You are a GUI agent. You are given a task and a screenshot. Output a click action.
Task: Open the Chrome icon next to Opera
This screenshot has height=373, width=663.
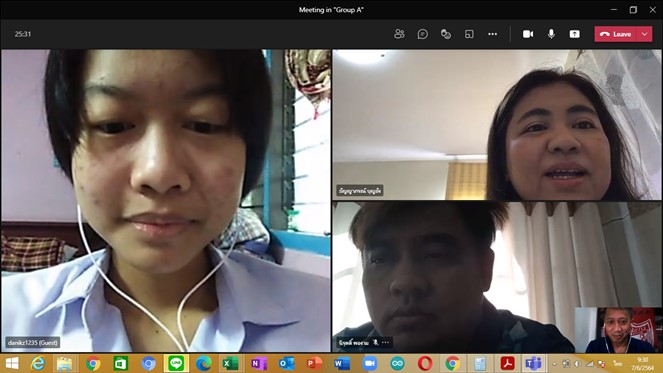click(x=452, y=363)
